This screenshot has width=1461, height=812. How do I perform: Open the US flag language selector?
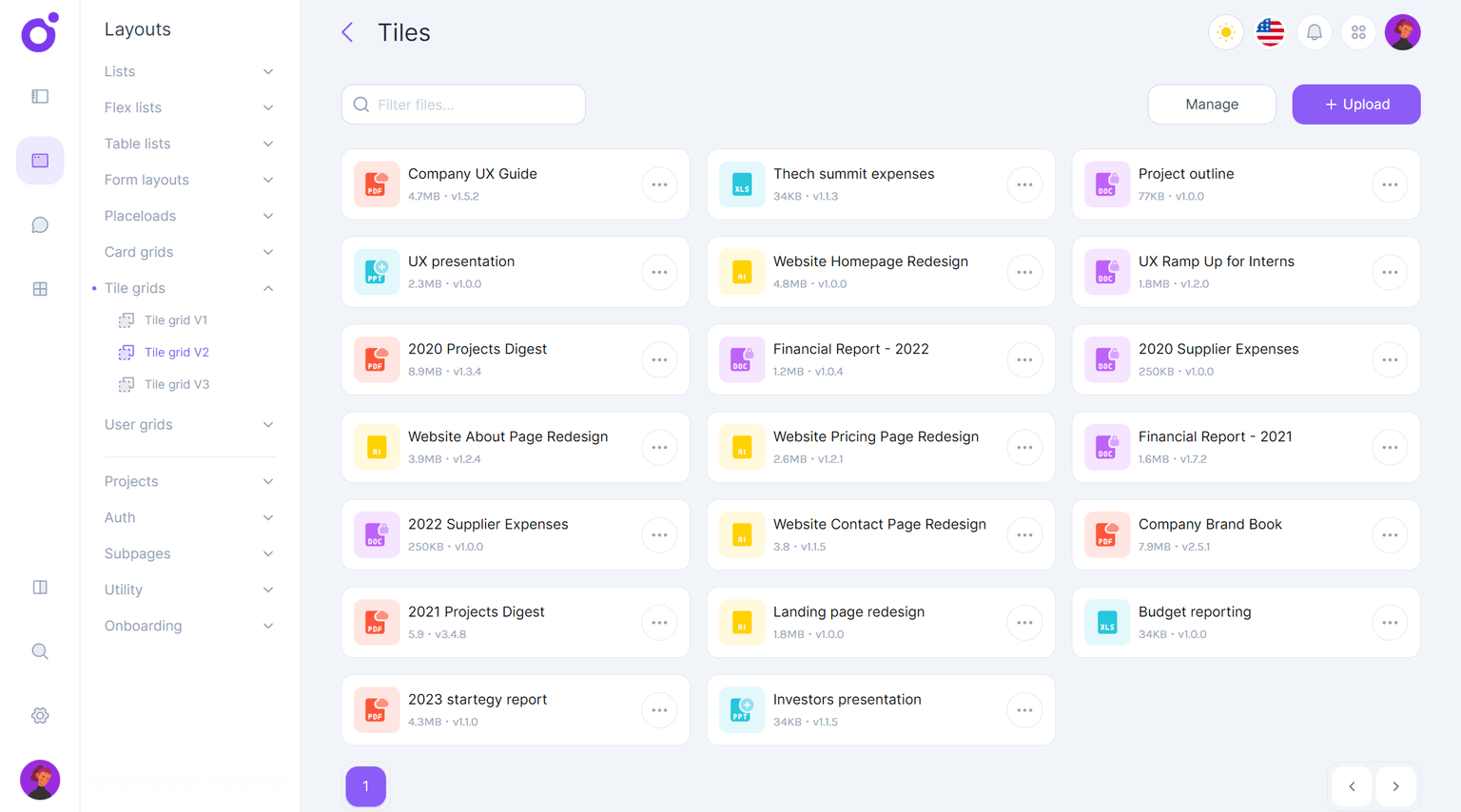point(1270,32)
